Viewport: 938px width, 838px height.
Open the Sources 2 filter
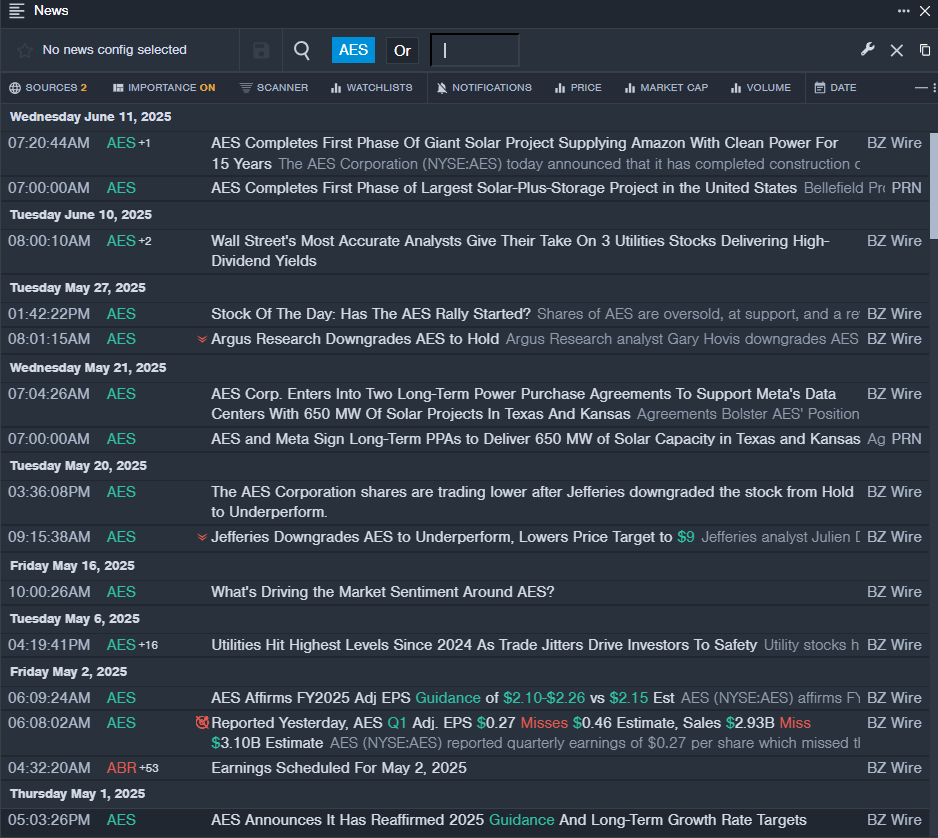48,88
